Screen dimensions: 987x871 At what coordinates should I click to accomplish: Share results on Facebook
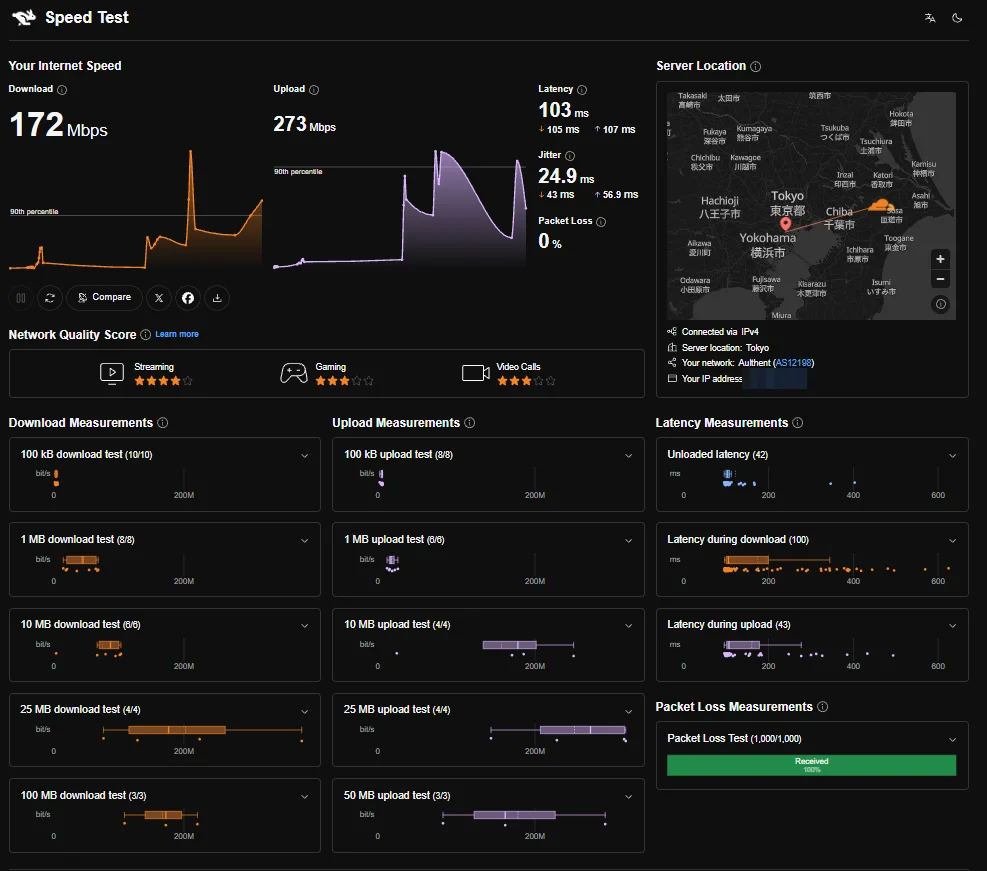pyautogui.click(x=188, y=298)
